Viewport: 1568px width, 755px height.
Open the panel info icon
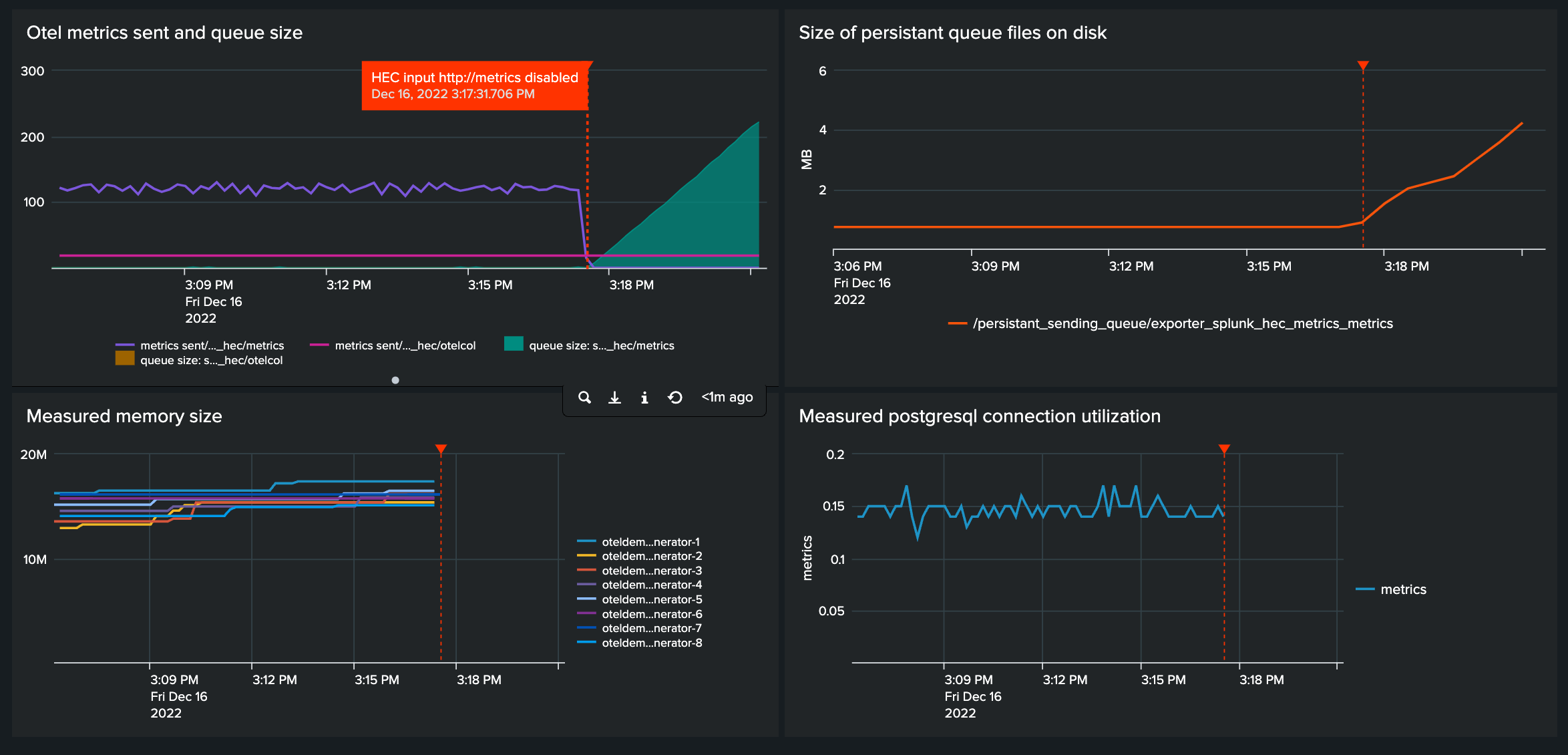click(x=644, y=398)
